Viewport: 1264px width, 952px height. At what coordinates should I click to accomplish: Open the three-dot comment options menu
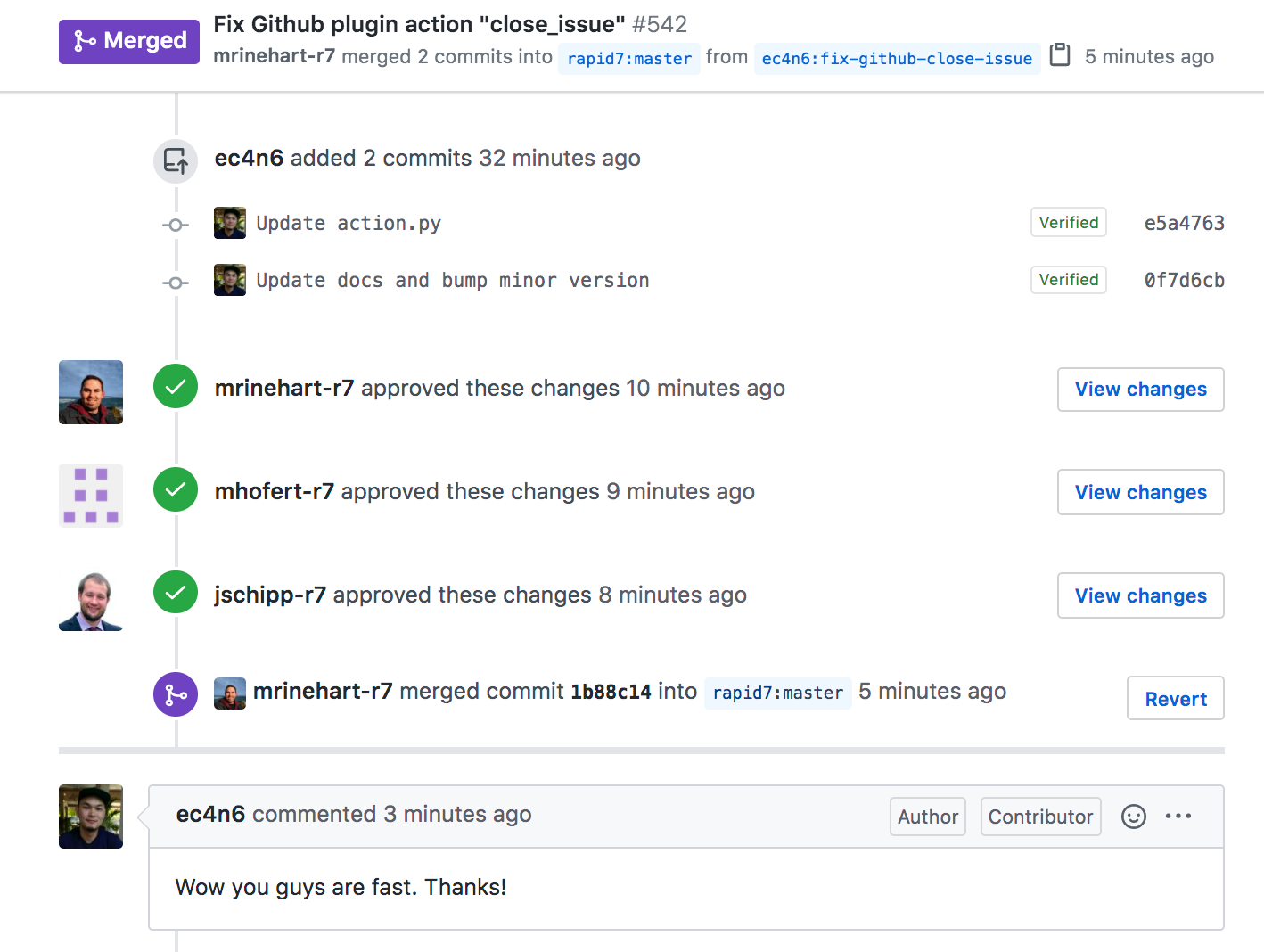click(x=1178, y=817)
